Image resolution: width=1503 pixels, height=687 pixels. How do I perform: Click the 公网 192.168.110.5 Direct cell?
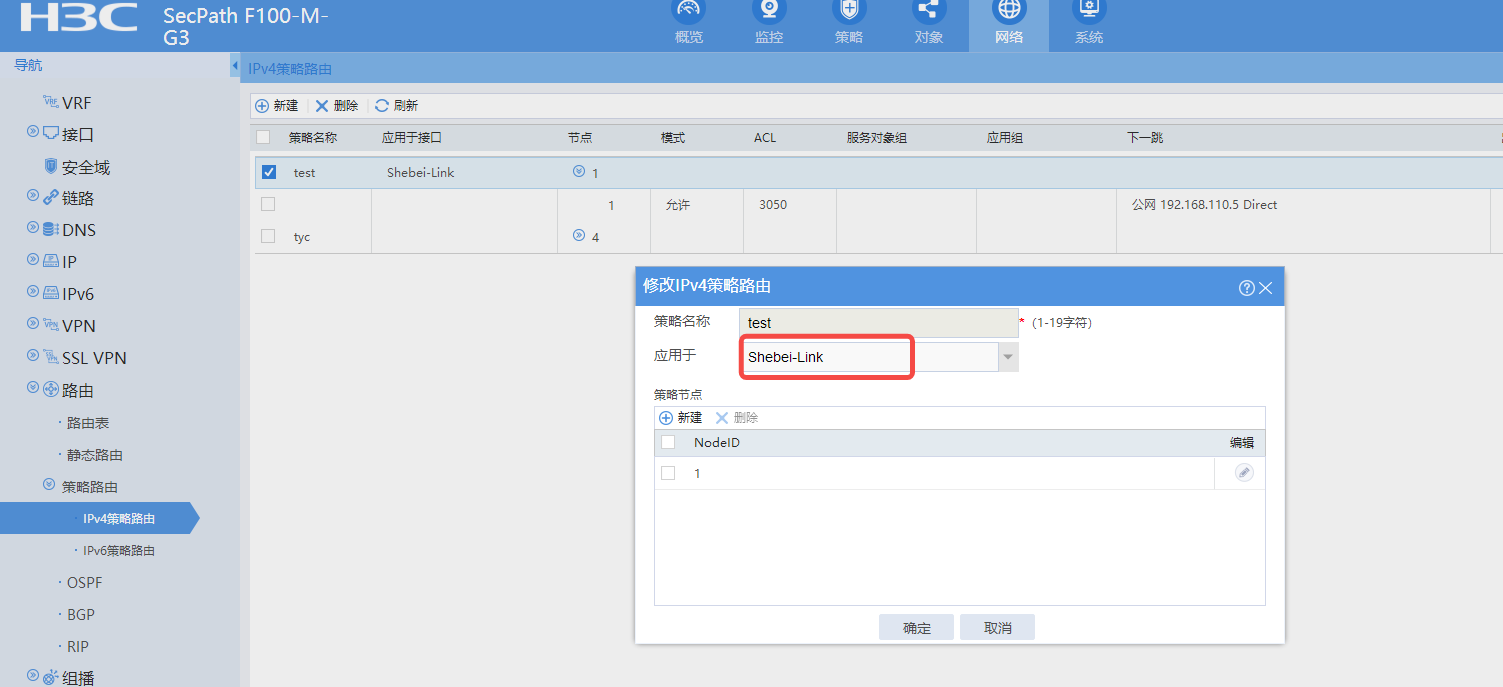point(1204,205)
